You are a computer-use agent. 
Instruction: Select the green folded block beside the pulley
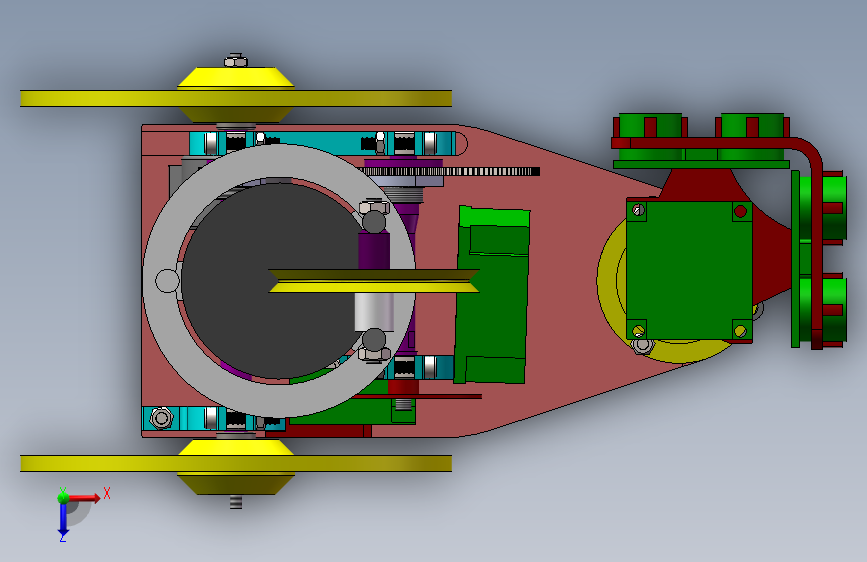(x=491, y=295)
